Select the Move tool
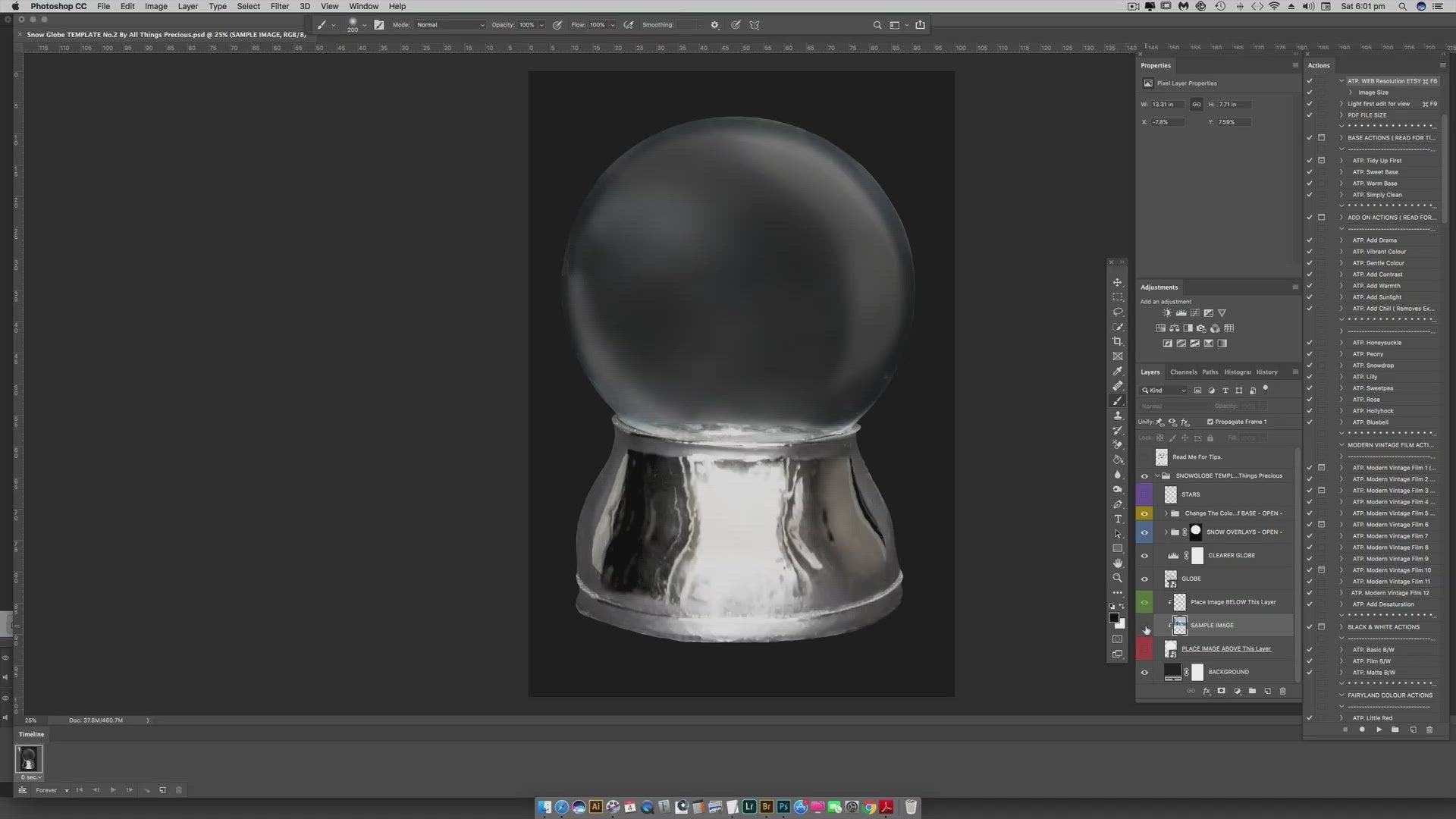The image size is (1456, 819). 1117,282
